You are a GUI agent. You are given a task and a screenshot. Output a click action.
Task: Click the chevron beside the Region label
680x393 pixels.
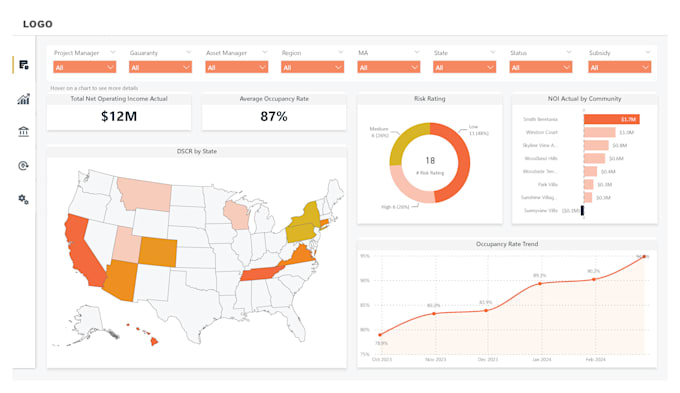pos(340,52)
